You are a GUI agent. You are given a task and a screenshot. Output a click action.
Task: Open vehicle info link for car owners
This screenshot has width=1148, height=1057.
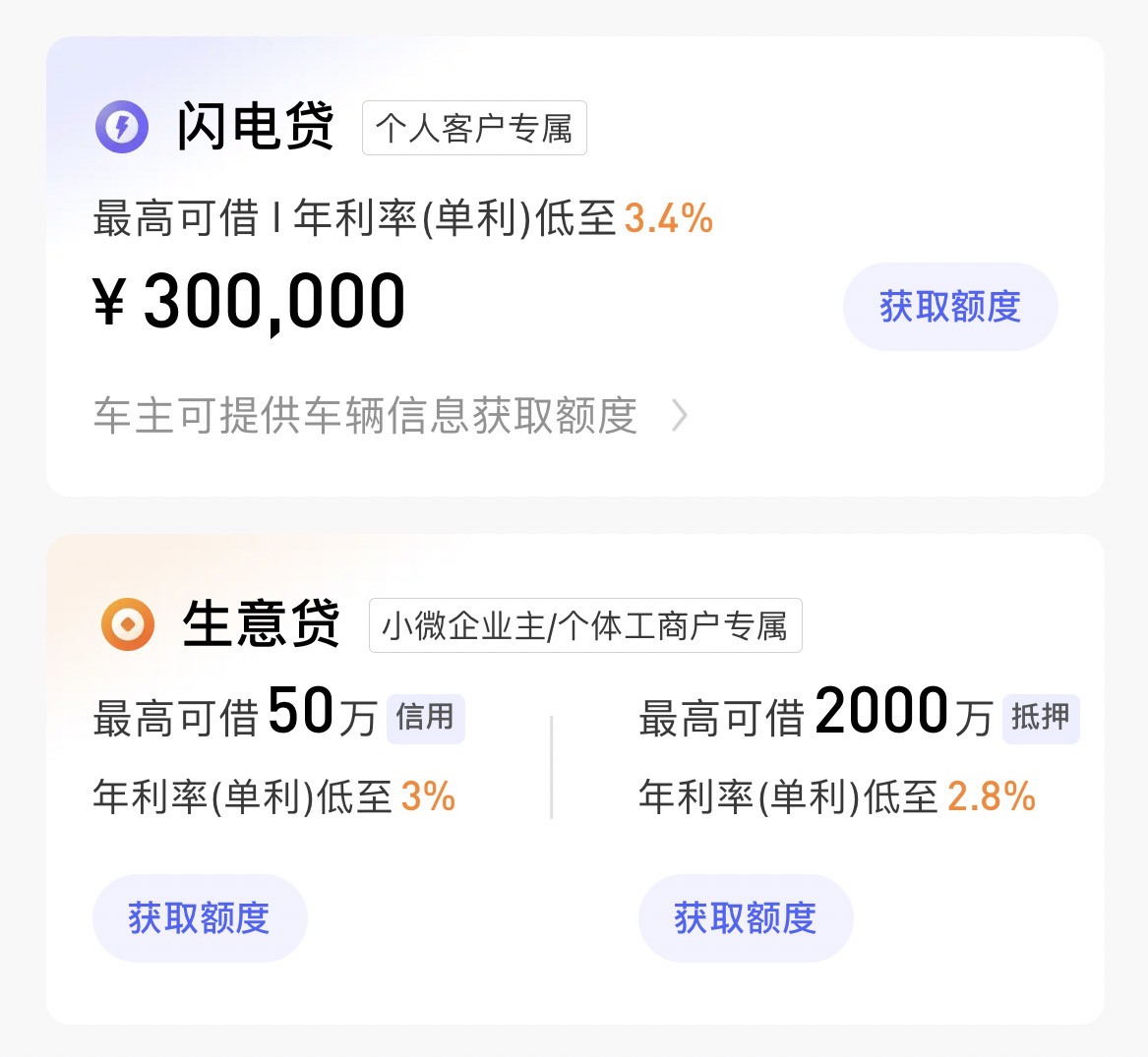[x=364, y=416]
